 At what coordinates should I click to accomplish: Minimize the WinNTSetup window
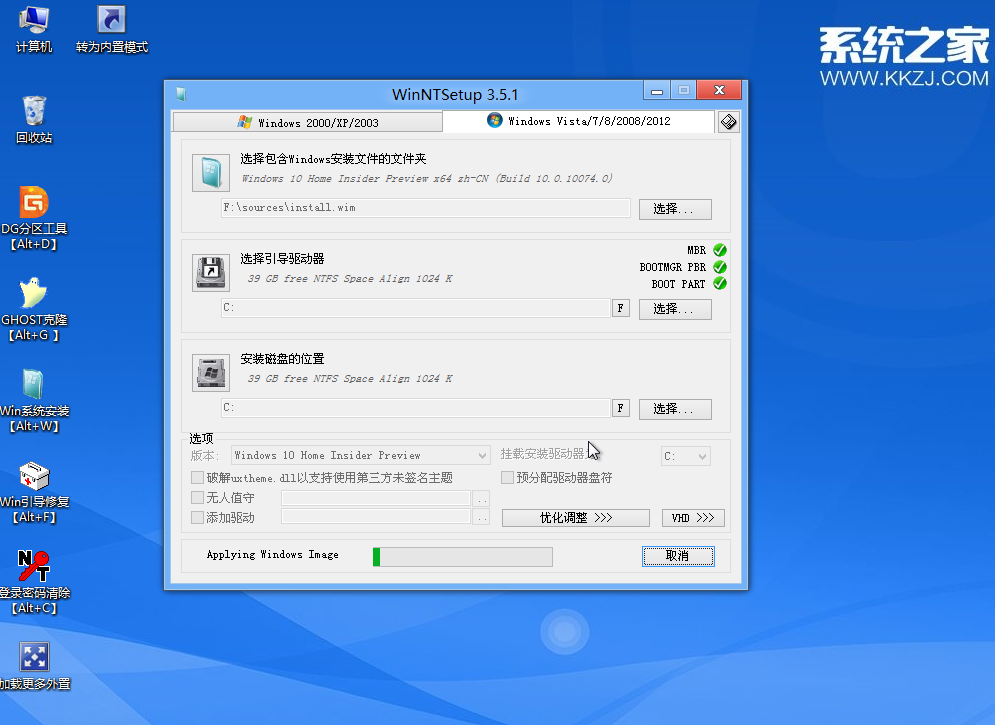[x=657, y=90]
